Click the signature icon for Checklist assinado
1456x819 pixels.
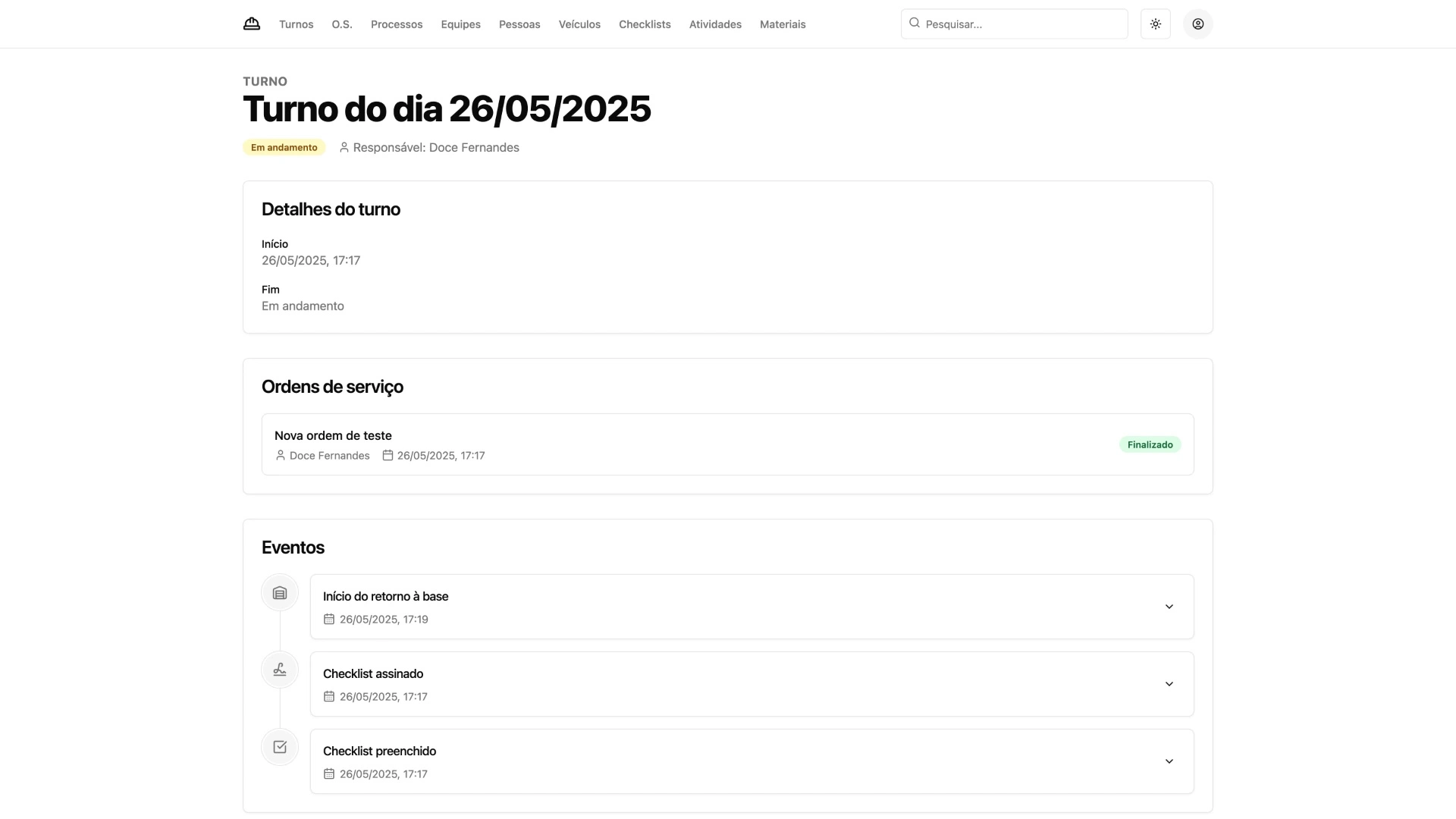point(280,670)
